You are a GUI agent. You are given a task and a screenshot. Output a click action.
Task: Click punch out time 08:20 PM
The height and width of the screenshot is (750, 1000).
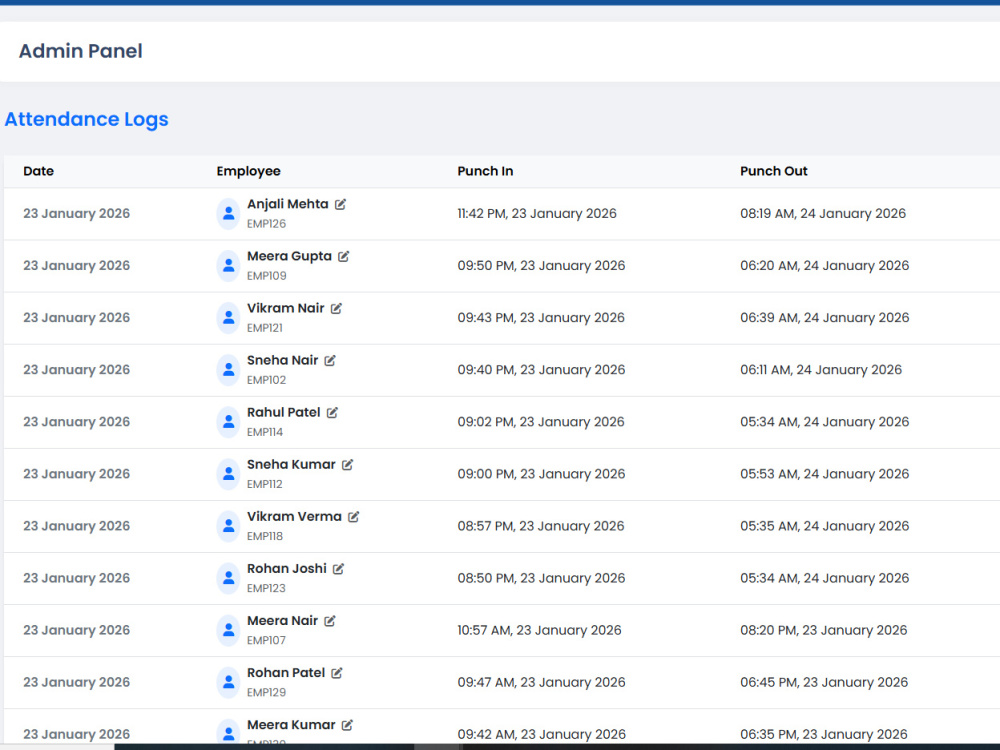[x=823, y=630]
